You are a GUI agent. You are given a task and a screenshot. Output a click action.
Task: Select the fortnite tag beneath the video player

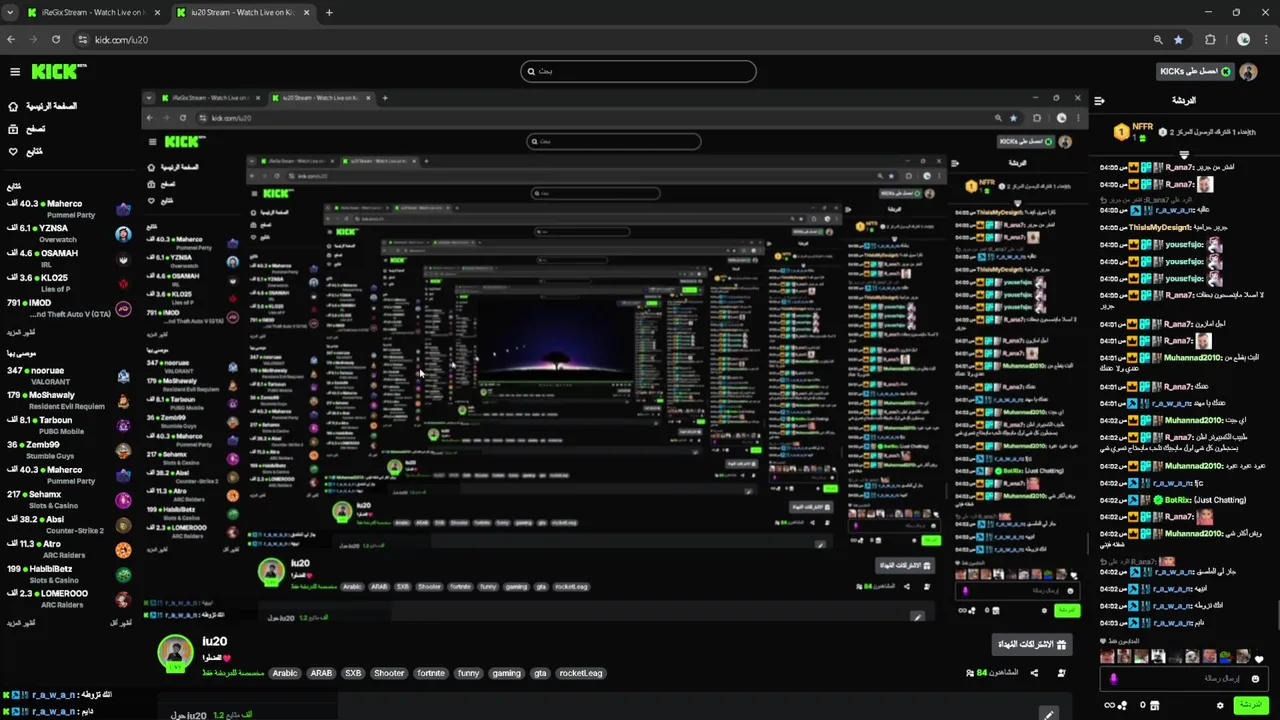tap(431, 673)
